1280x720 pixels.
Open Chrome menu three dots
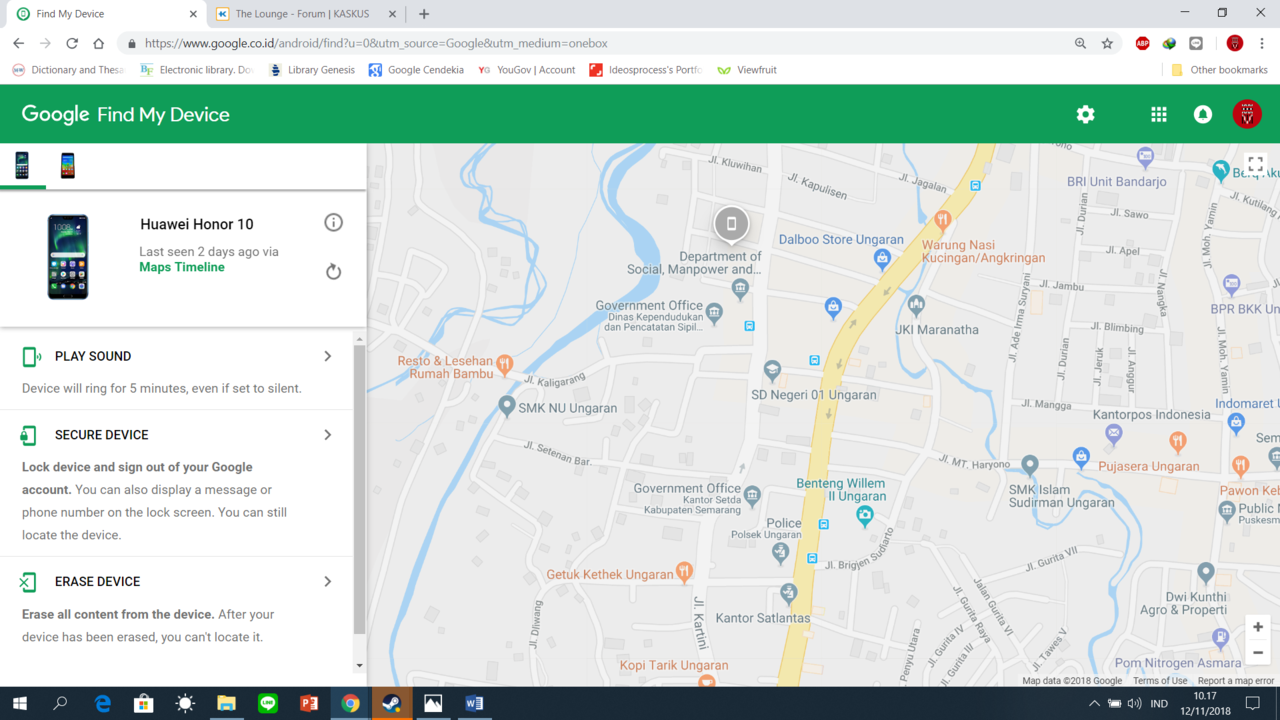(1262, 43)
